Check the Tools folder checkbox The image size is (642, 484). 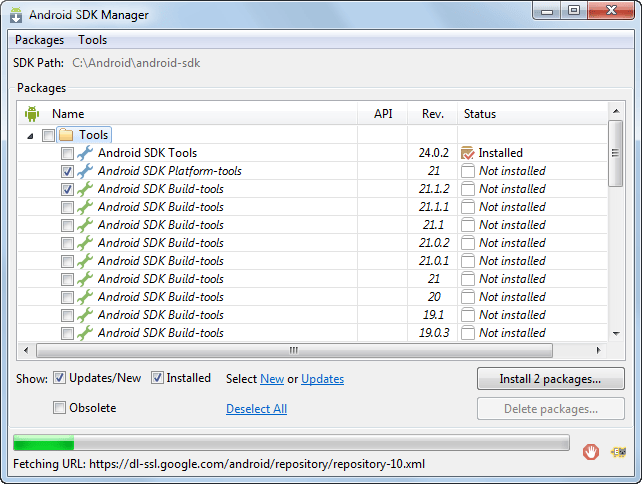(48, 135)
